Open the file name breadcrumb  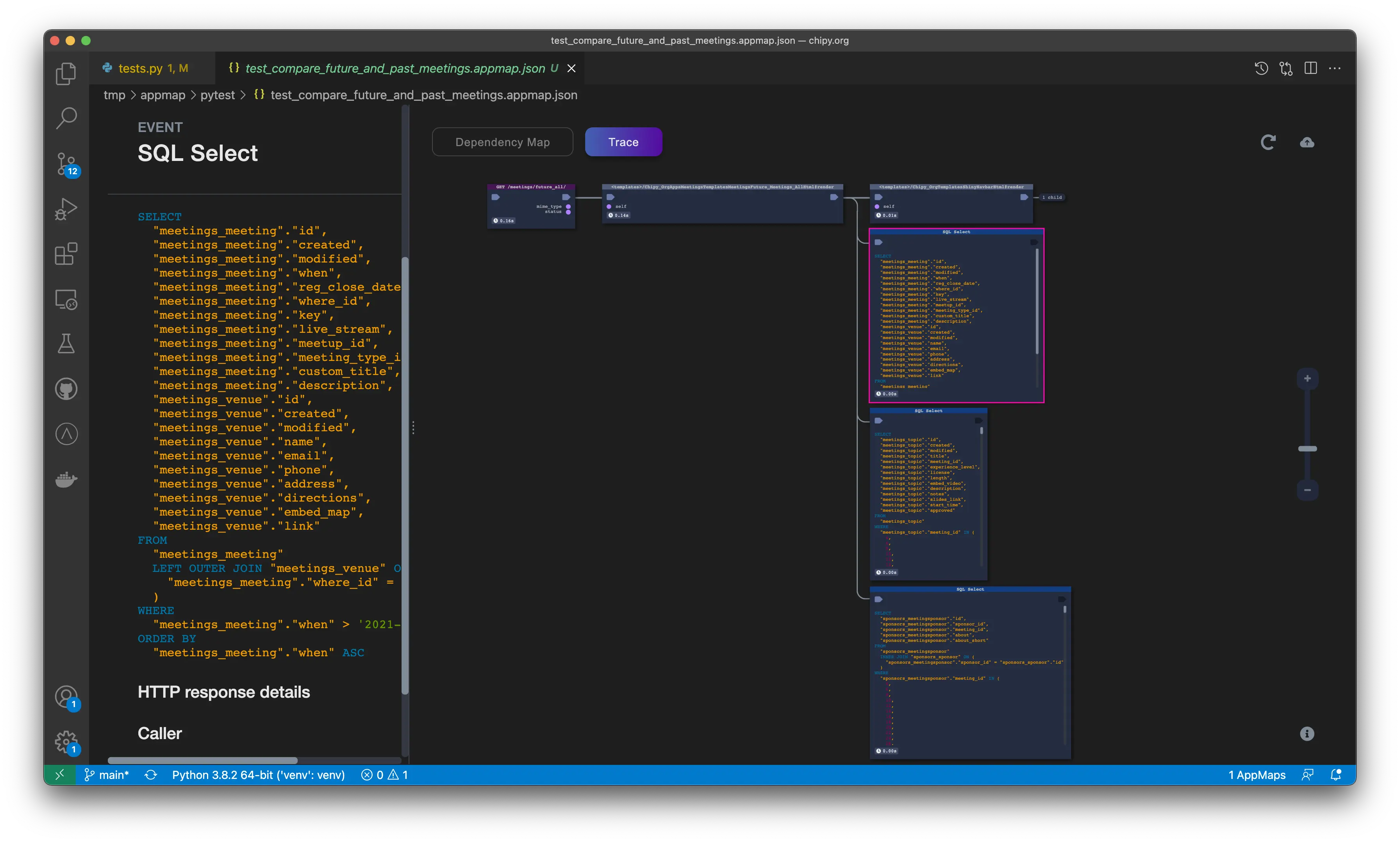423,95
